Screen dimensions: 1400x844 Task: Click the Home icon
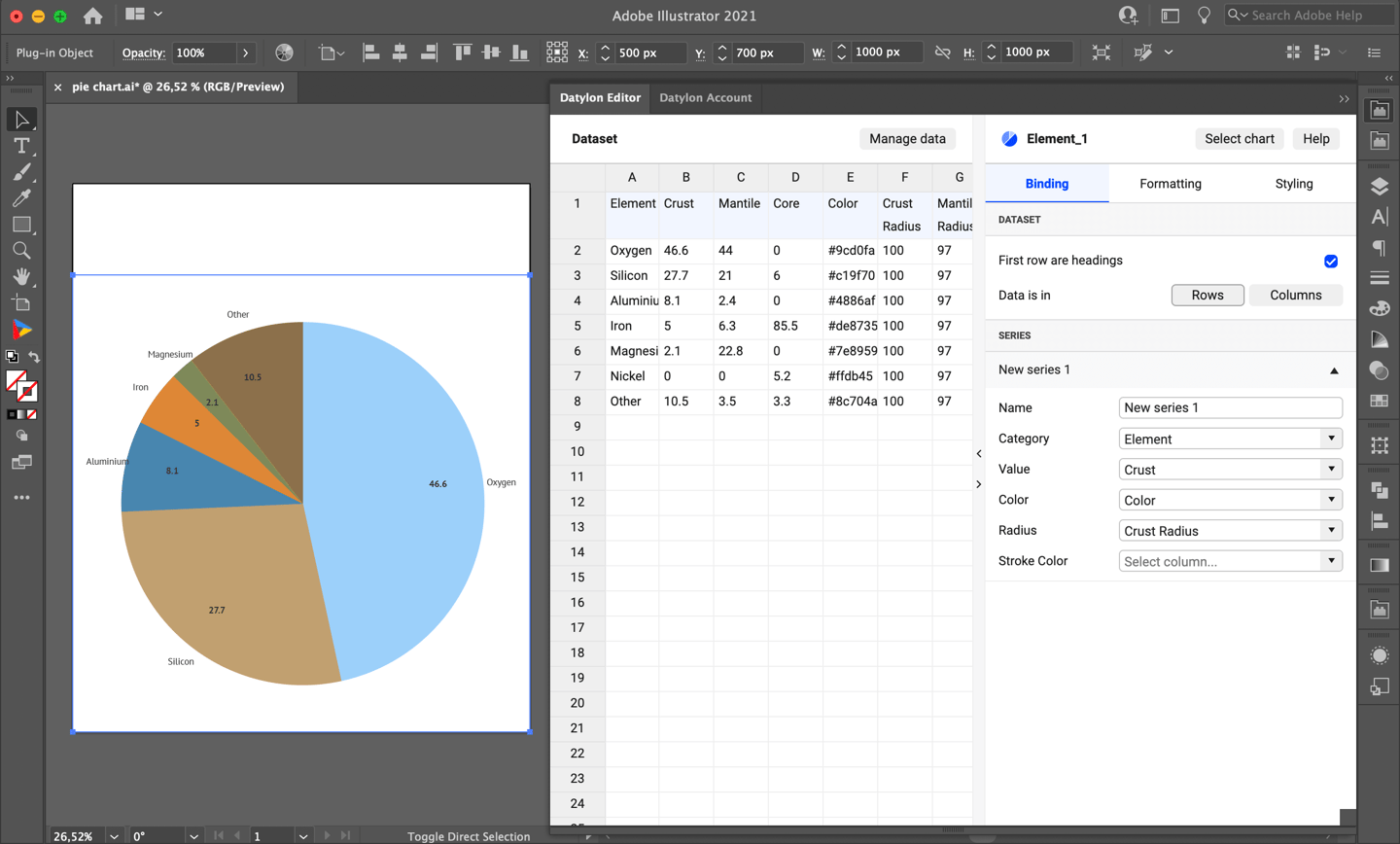(x=92, y=16)
